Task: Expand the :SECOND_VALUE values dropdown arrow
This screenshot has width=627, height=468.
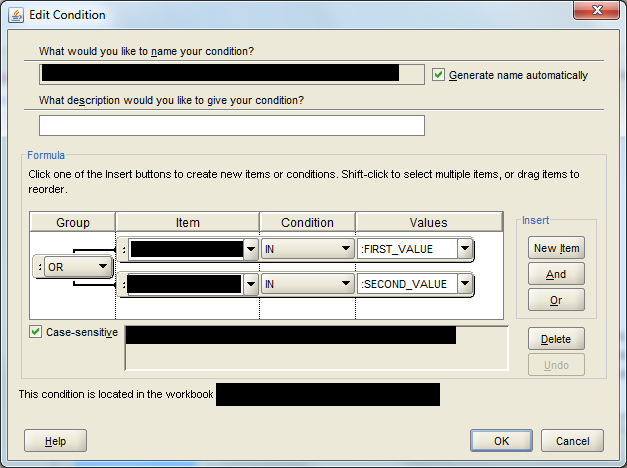Action: (x=465, y=284)
